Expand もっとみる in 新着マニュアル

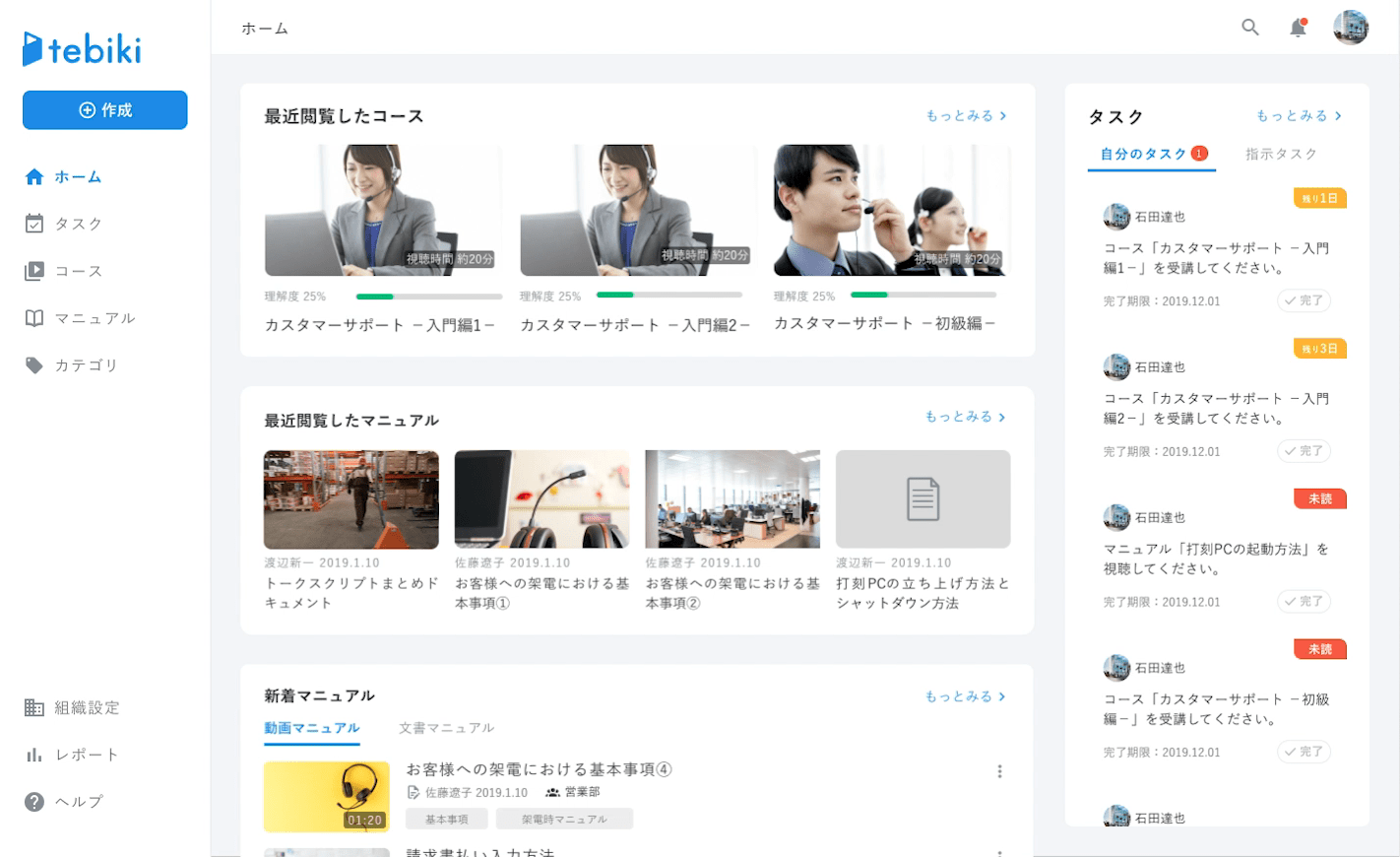[967, 696]
